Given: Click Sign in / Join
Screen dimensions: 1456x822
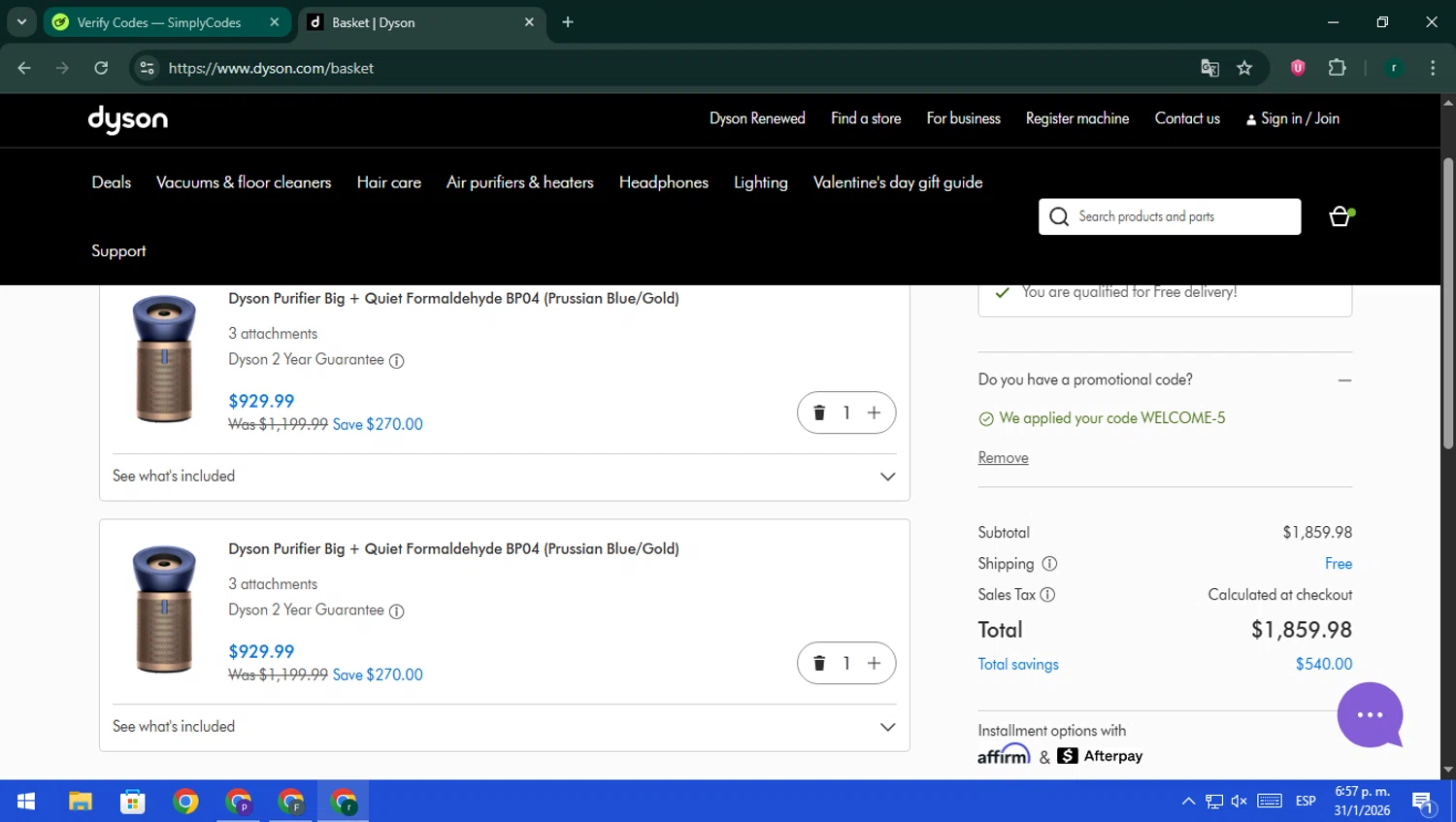Looking at the screenshot, I should click(1293, 118).
